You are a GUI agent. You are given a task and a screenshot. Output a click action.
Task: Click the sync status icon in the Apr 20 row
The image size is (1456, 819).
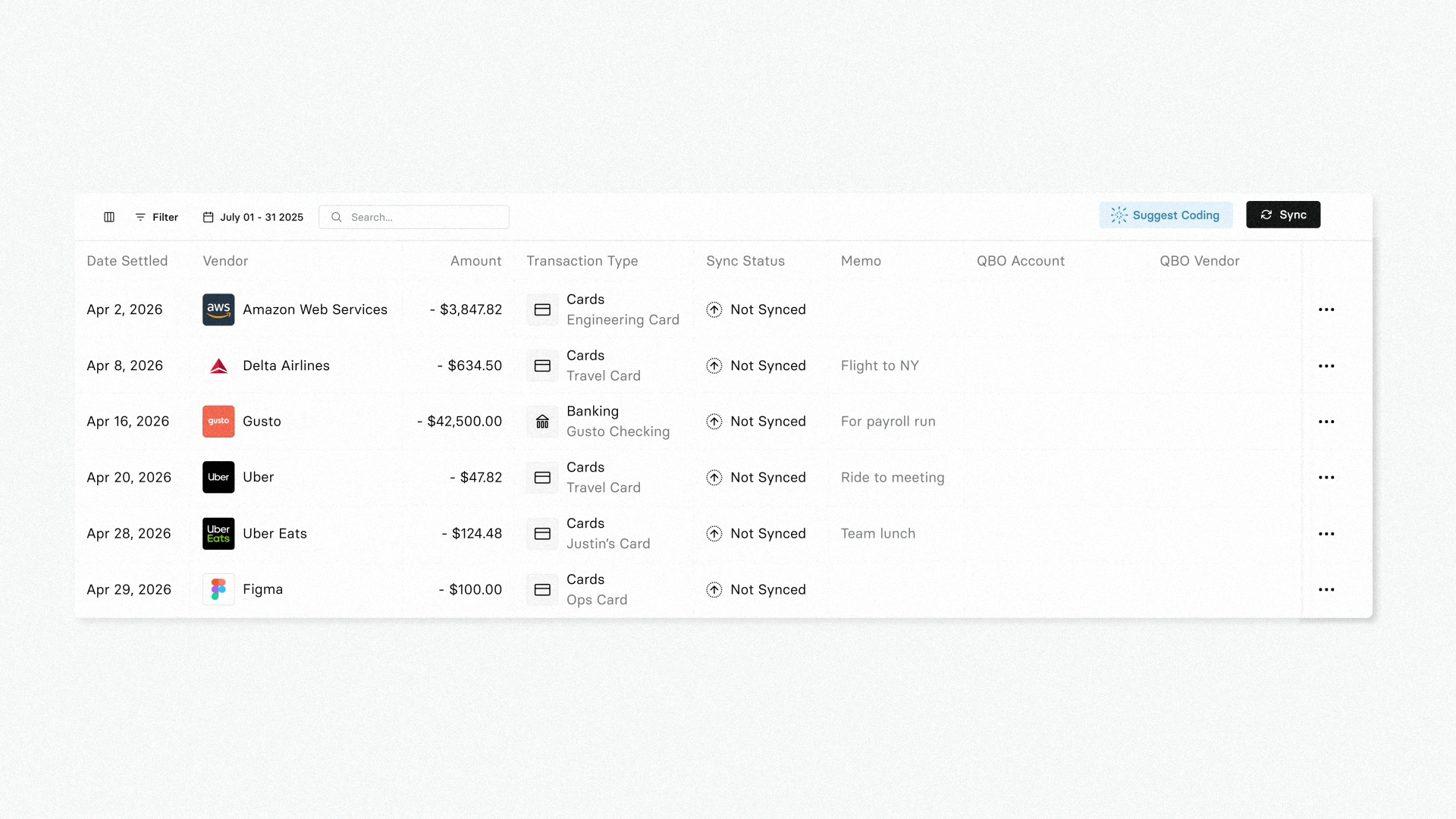pyautogui.click(x=714, y=477)
